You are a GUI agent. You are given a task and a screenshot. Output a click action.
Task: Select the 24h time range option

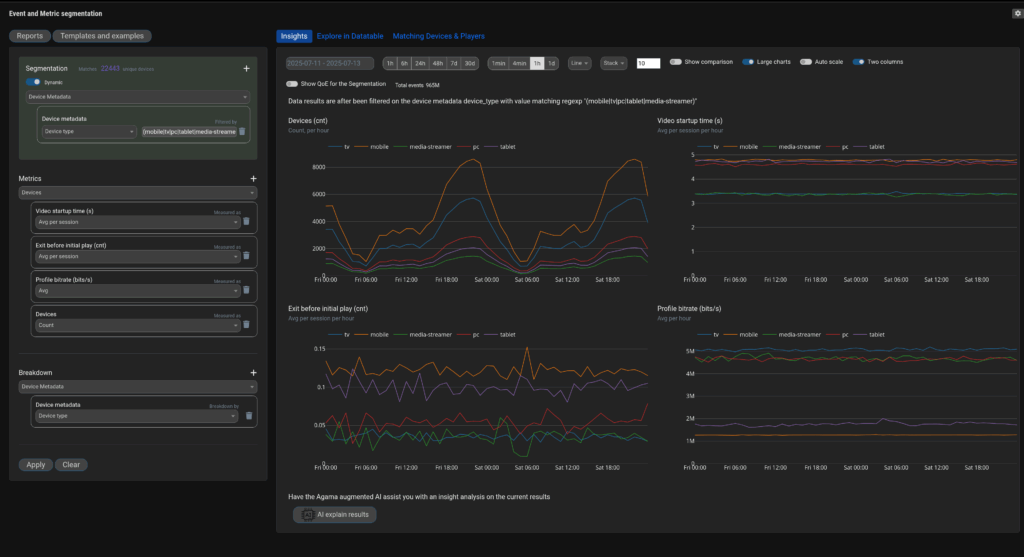click(421, 63)
